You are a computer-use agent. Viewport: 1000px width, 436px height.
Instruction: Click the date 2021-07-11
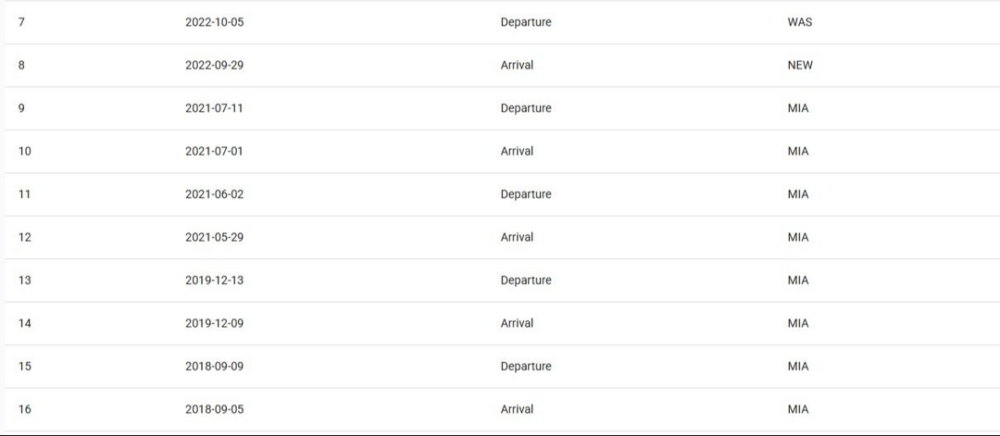(x=214, y=109)
